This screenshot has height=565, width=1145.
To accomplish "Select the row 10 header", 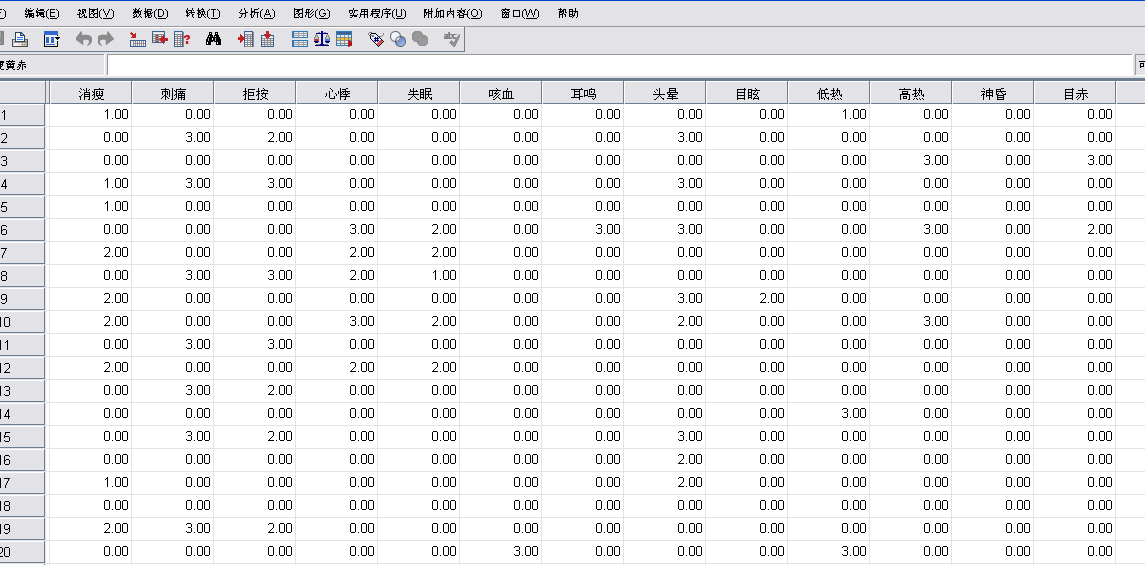I will click(22, 322).
